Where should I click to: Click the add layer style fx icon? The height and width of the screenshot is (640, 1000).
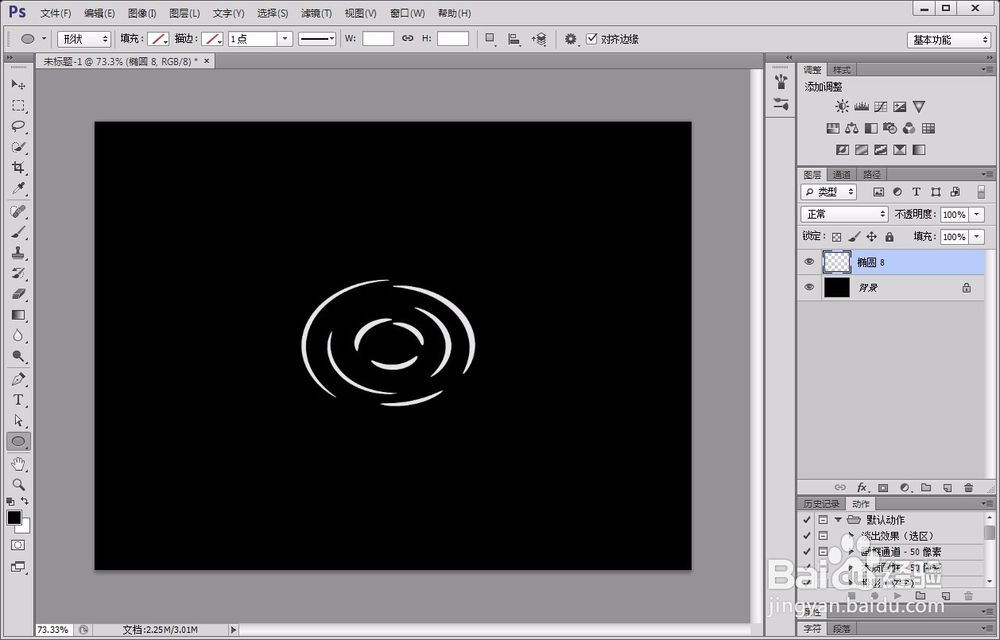(862, 488)
